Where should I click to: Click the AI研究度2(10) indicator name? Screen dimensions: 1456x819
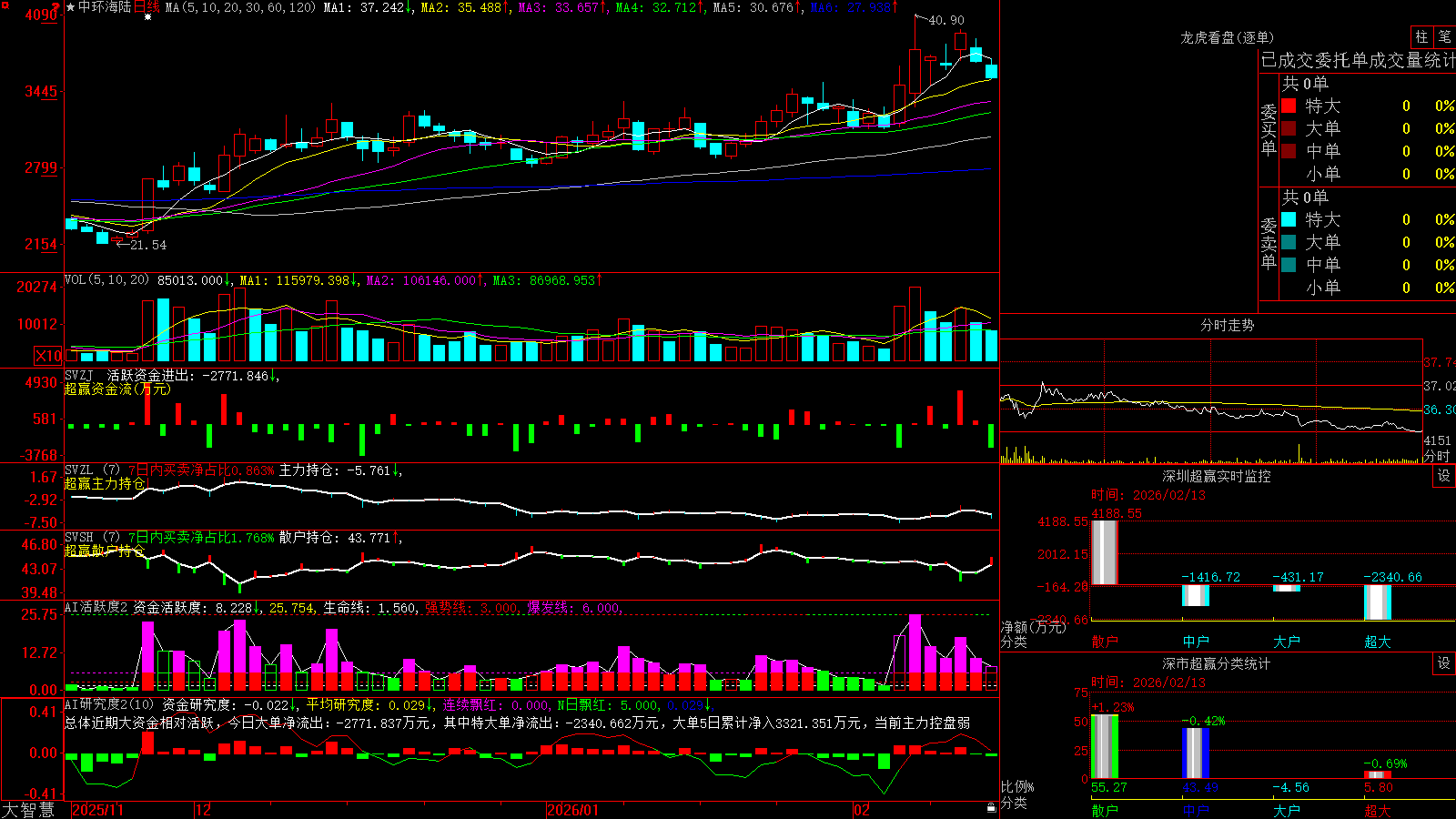coord(109,703)
